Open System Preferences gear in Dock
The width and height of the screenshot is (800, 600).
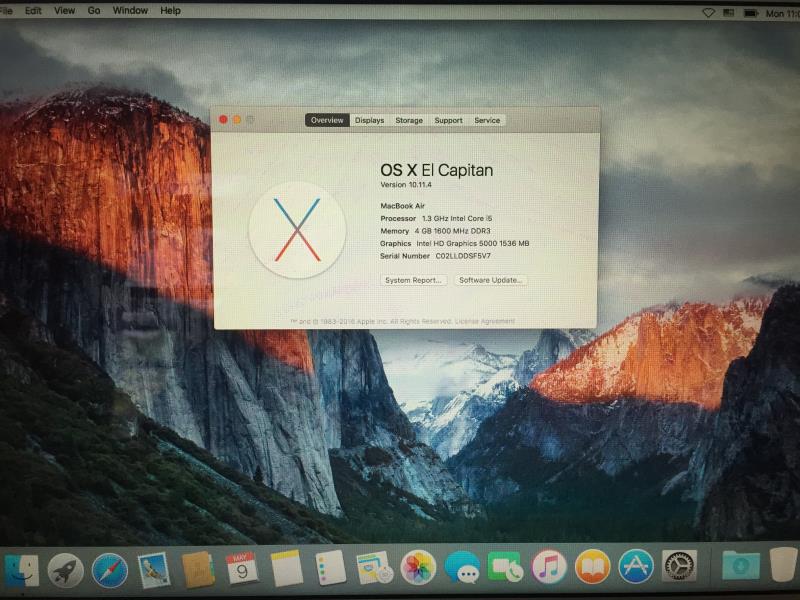[x=679, y=565]
